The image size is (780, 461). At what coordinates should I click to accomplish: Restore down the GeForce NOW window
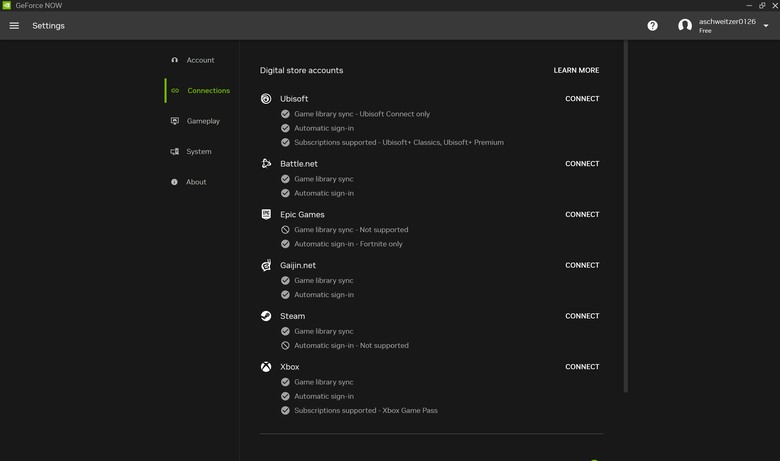point(762,5)
